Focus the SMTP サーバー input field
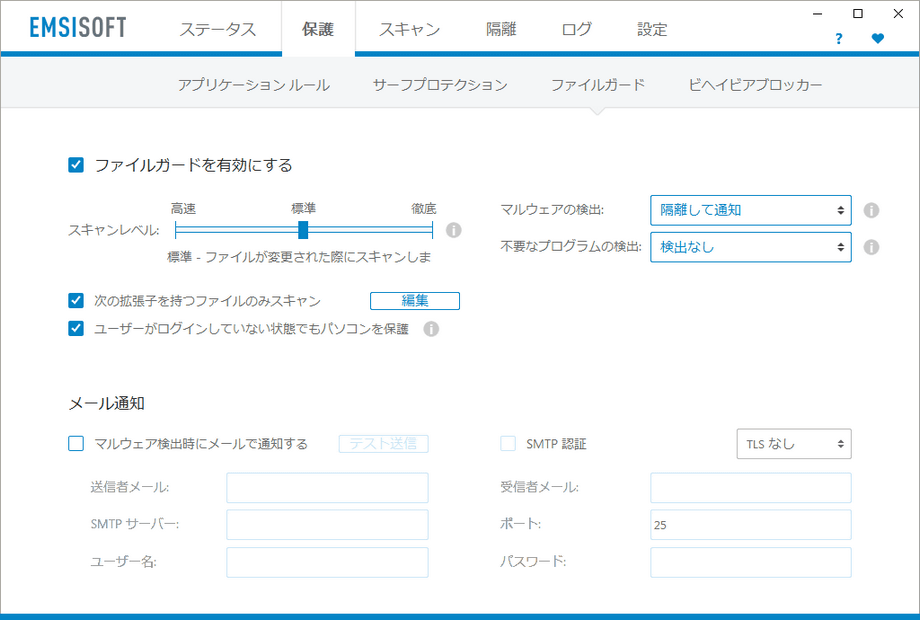 point(327,524)
